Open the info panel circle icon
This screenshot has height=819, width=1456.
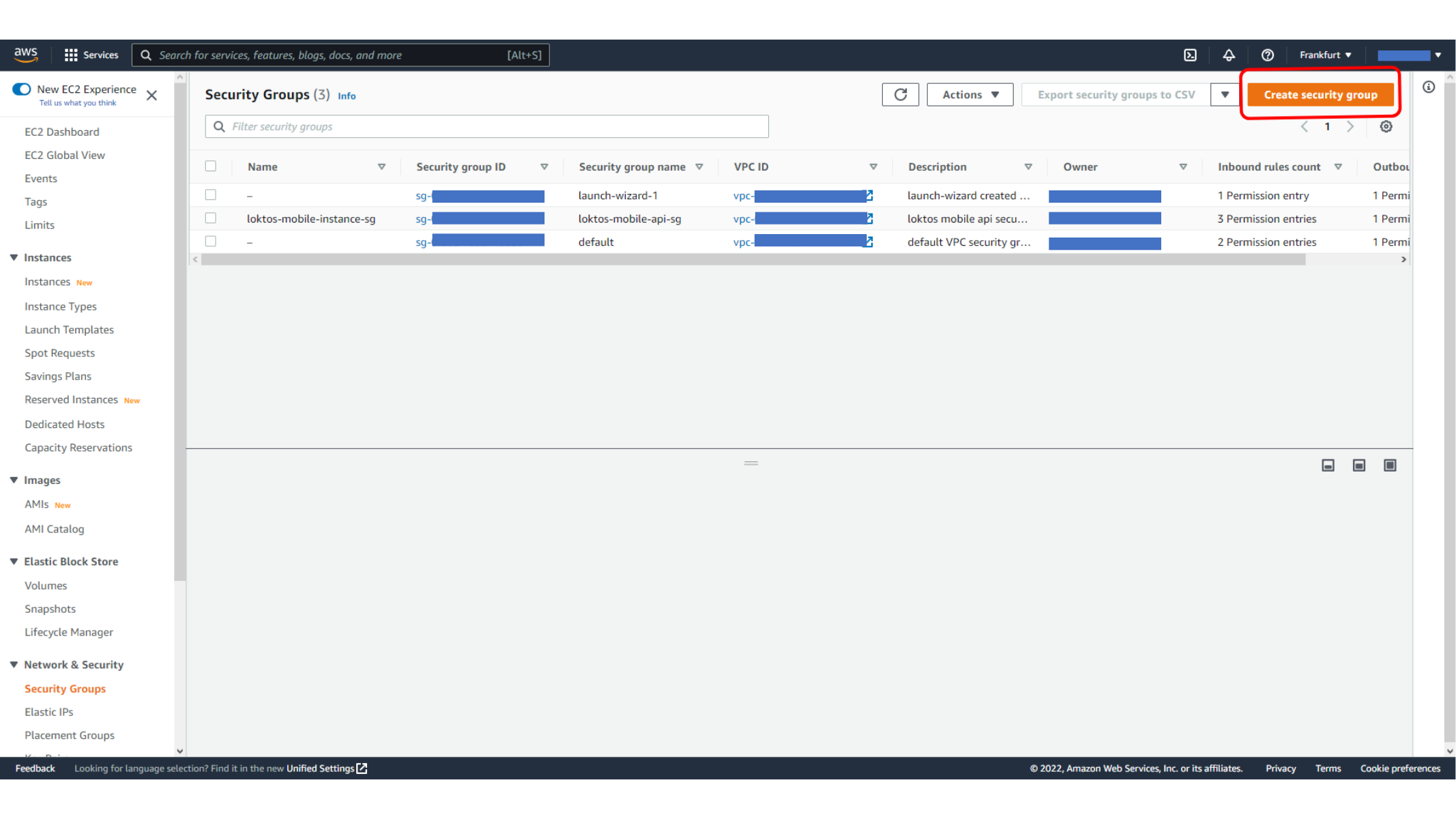point(1428,87)
